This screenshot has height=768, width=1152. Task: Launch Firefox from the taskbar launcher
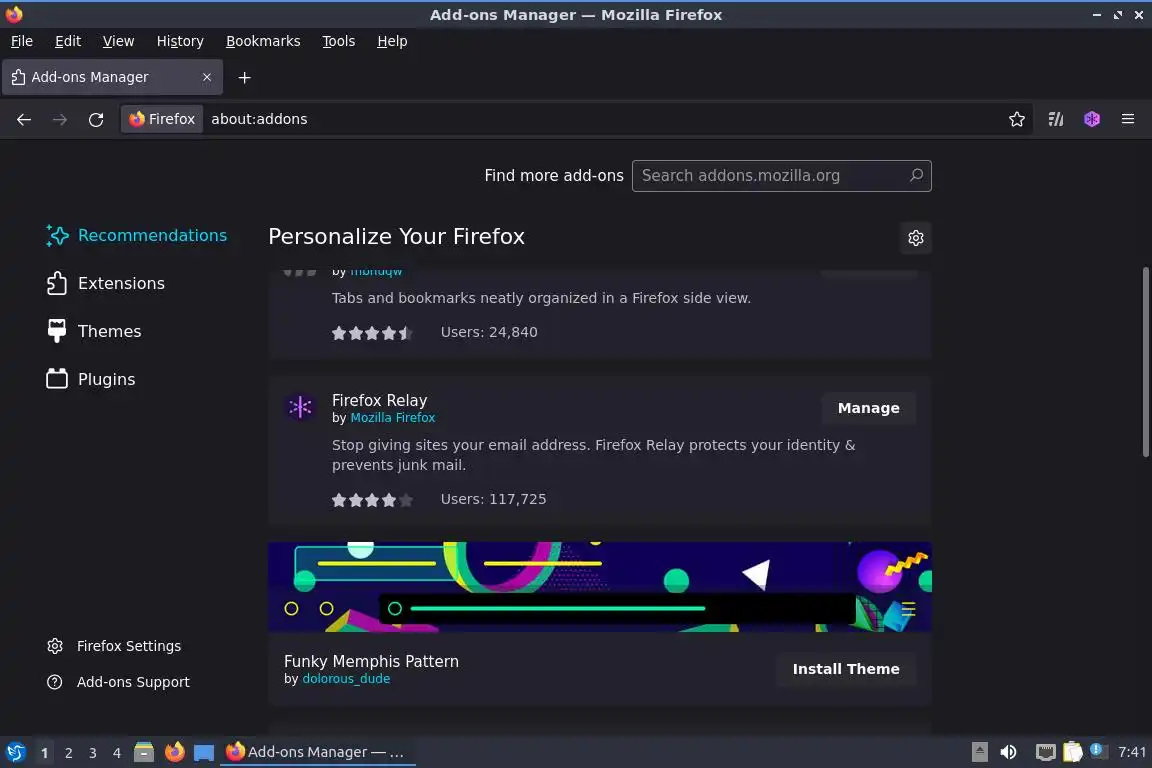174,752
